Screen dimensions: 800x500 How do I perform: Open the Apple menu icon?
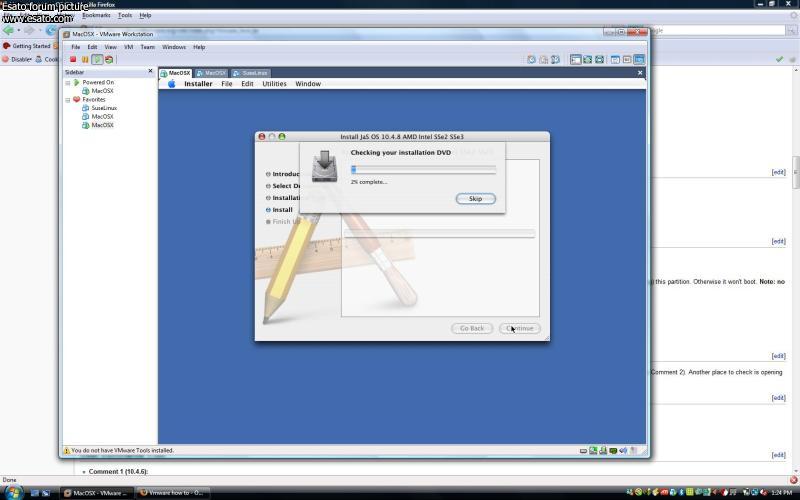(x=171, y=84)
